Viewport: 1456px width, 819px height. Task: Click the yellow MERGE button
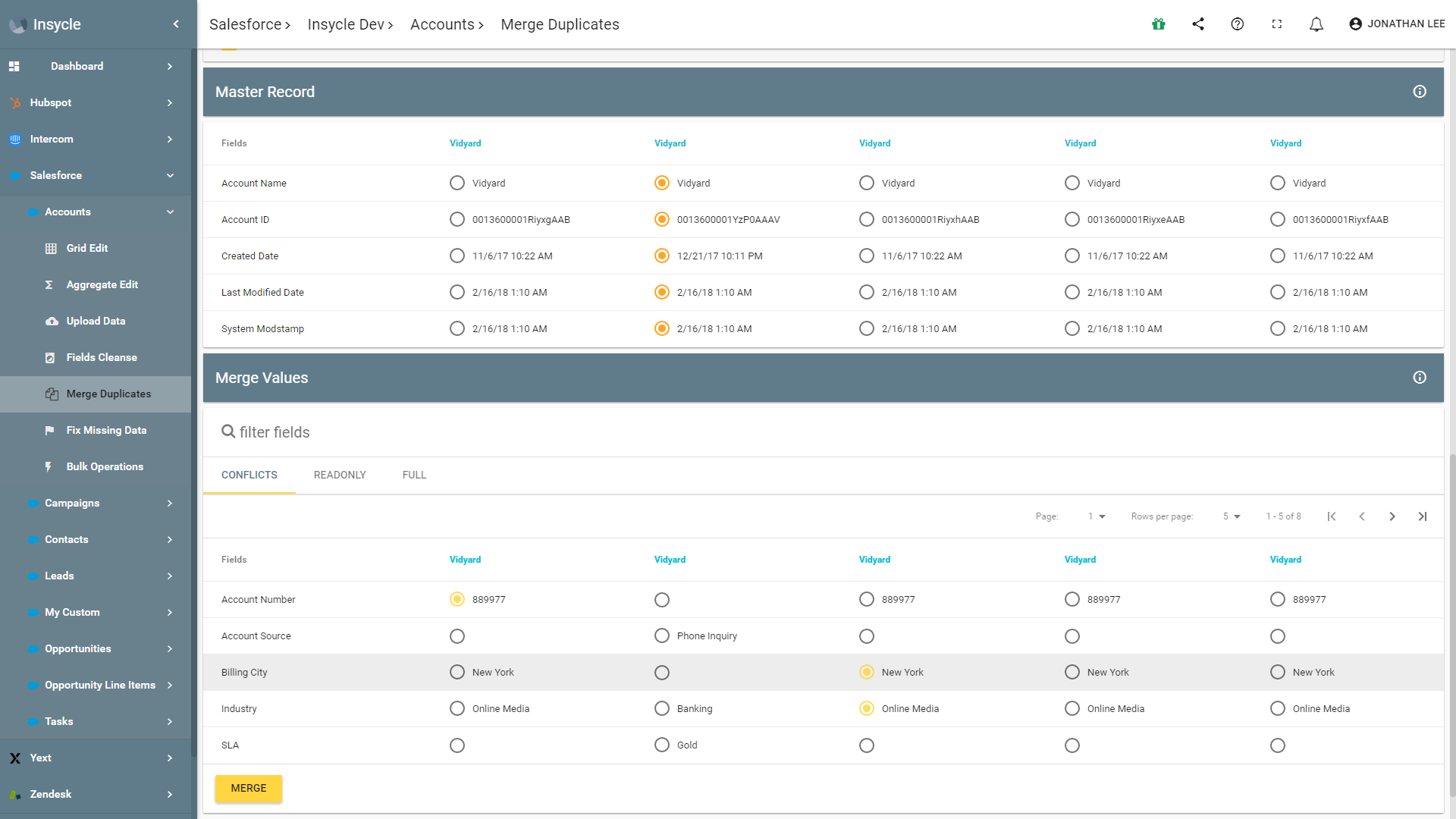pyautogui.click(x=249, y=789)
